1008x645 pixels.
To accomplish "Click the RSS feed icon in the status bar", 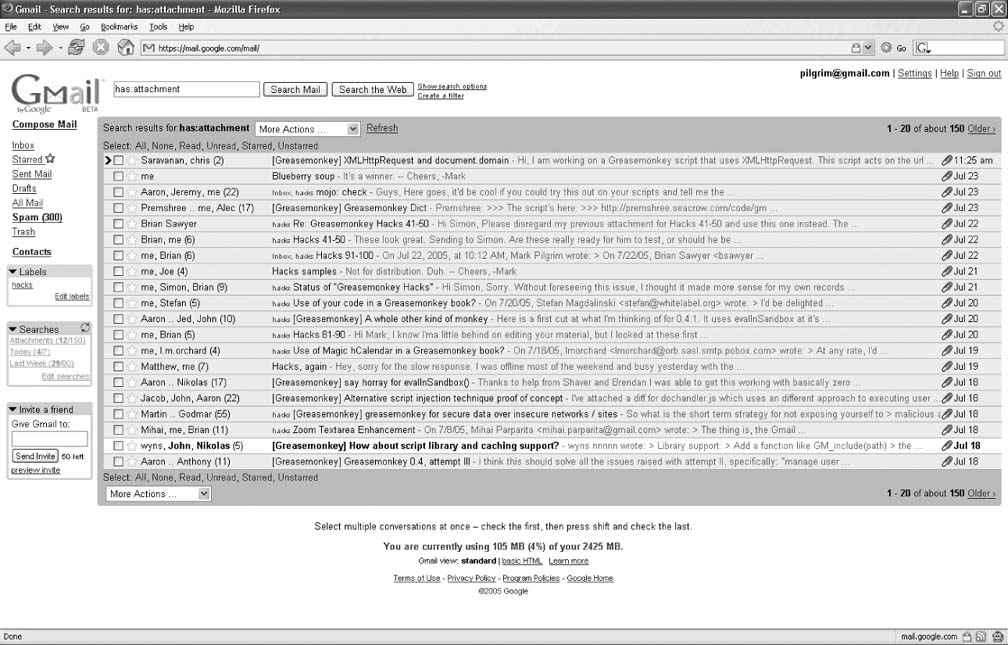I will point(981,637).
